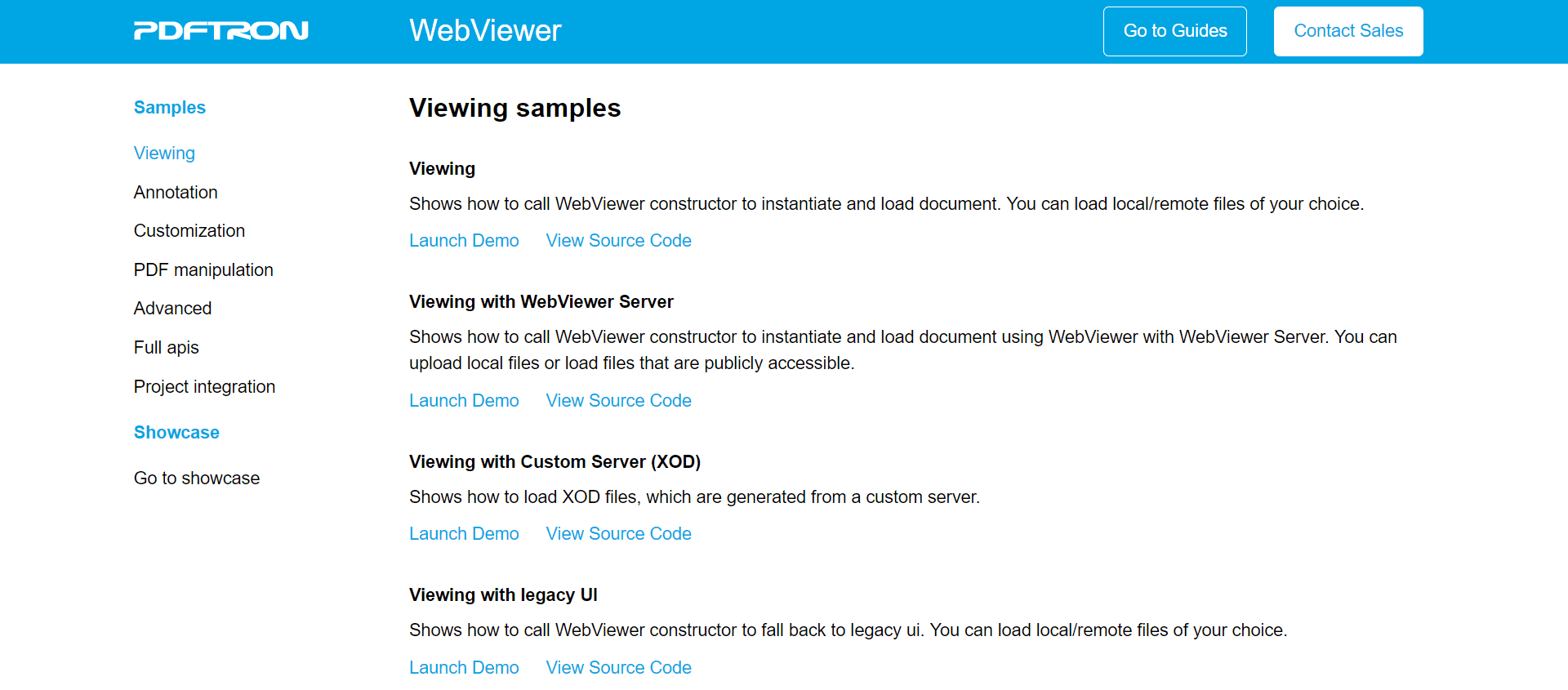View Source Code for the Viewing sample
The height and width of the screenshot is (690, 1568).
(618, 241)
